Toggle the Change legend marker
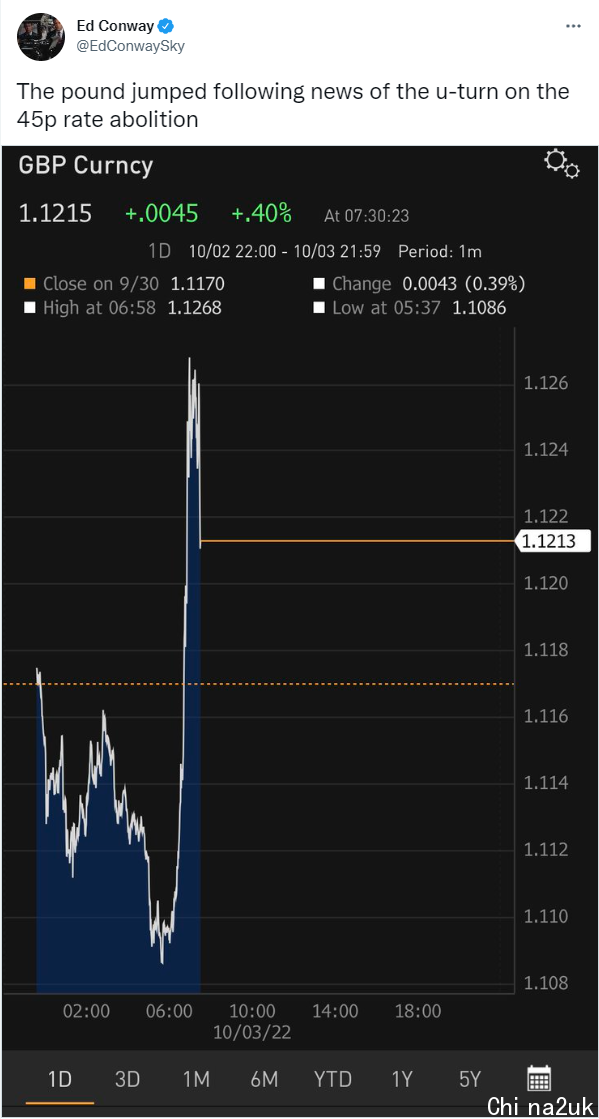Screen dimensions: 599x1119 pos(319,284)
